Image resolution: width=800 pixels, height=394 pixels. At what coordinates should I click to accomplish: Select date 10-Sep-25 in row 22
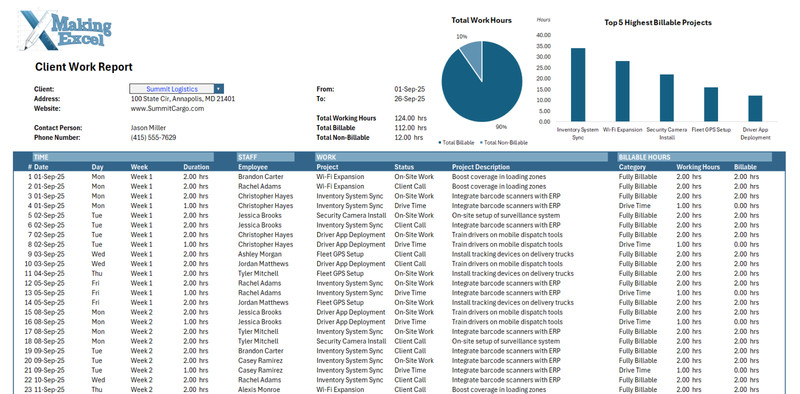(49, 380)
